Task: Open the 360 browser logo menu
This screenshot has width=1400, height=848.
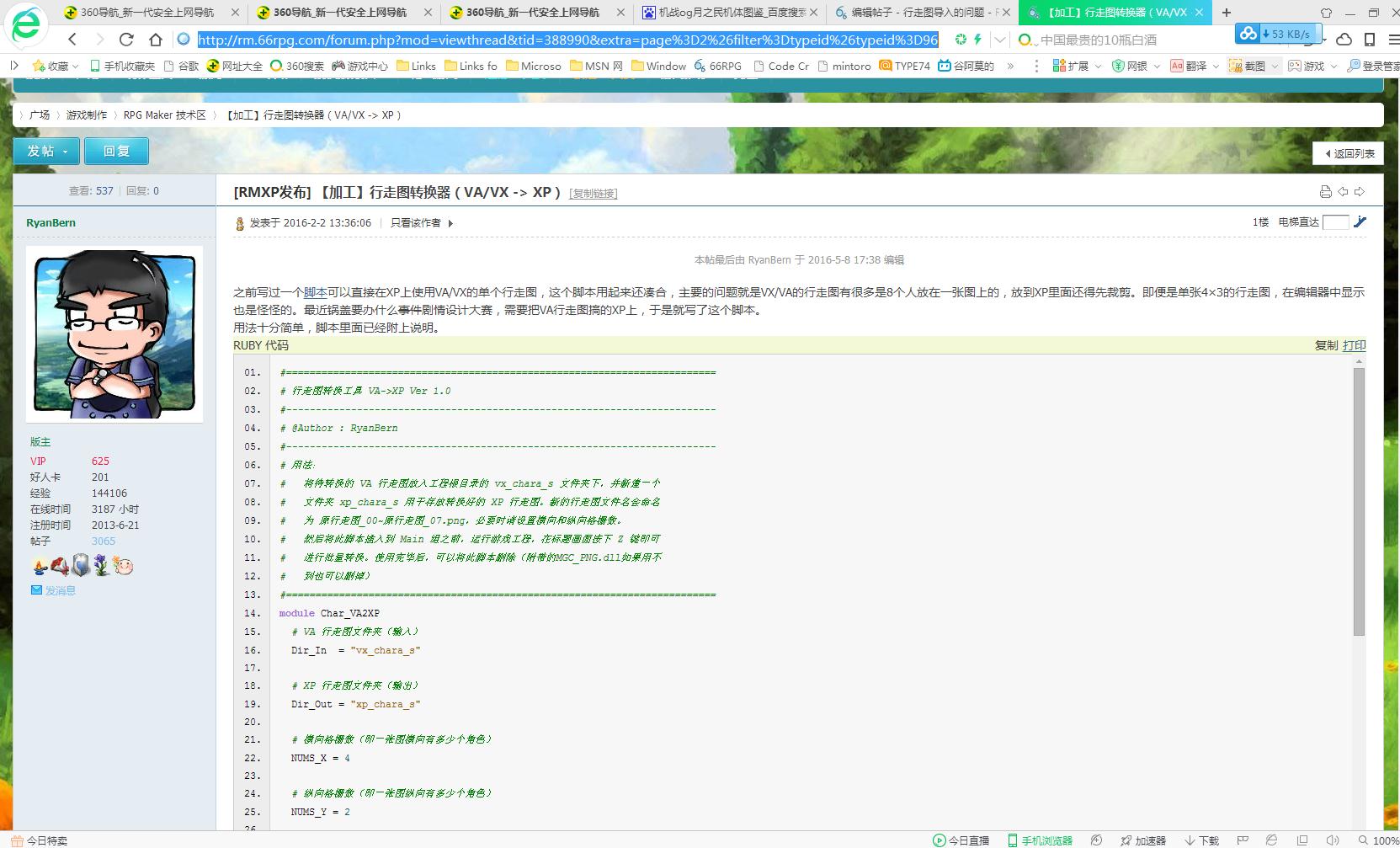Action: click(26, 24)
